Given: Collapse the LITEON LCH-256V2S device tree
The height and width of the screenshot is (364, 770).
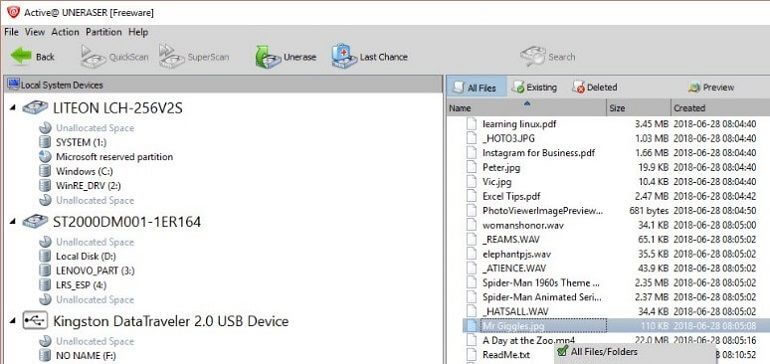Looking at the screenshot, I should (x=13, y=108).
